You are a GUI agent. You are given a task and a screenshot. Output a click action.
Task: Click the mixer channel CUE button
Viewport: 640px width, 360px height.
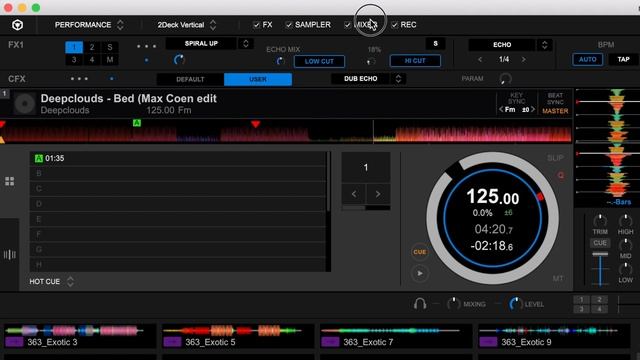click(x=600, y=243)
